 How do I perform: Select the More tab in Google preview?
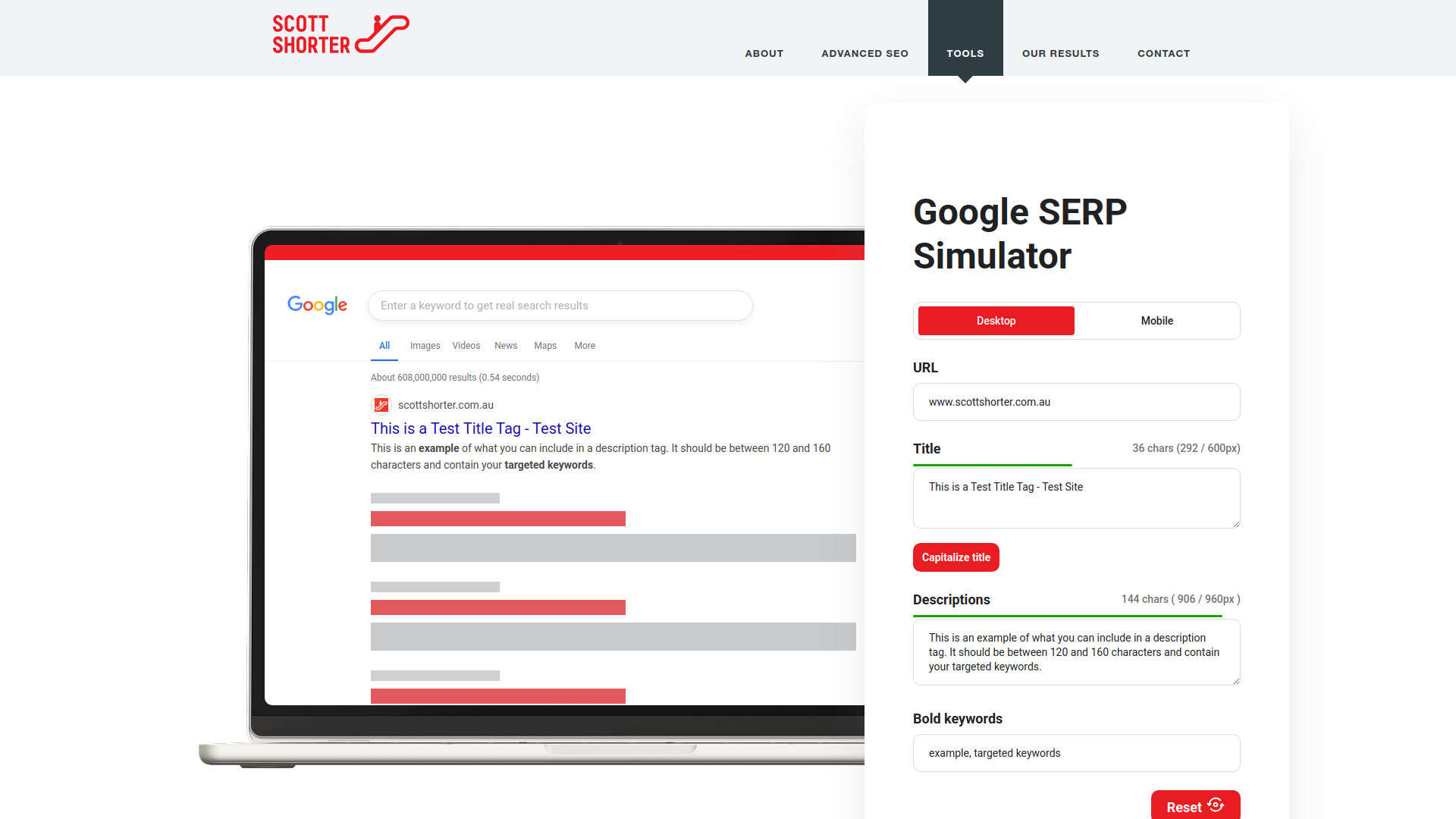[x=585, y=346]
